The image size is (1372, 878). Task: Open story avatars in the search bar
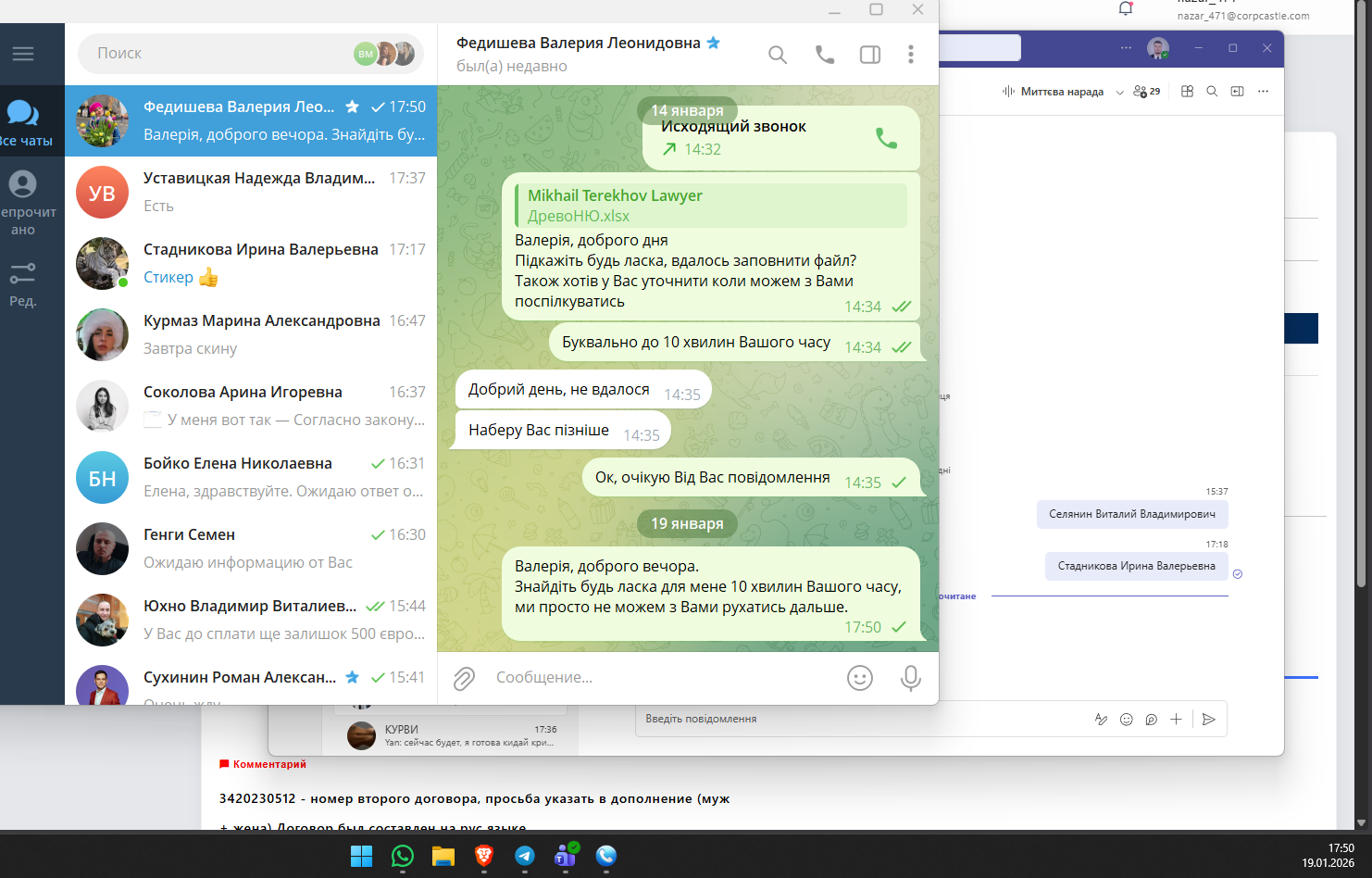pos(384,54)
